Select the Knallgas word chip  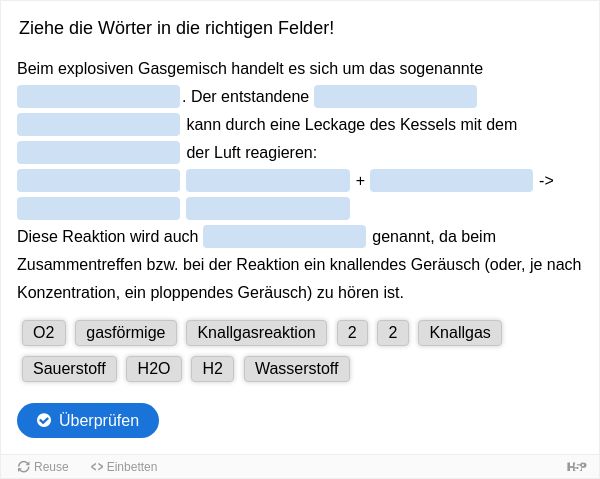point(460,332)
